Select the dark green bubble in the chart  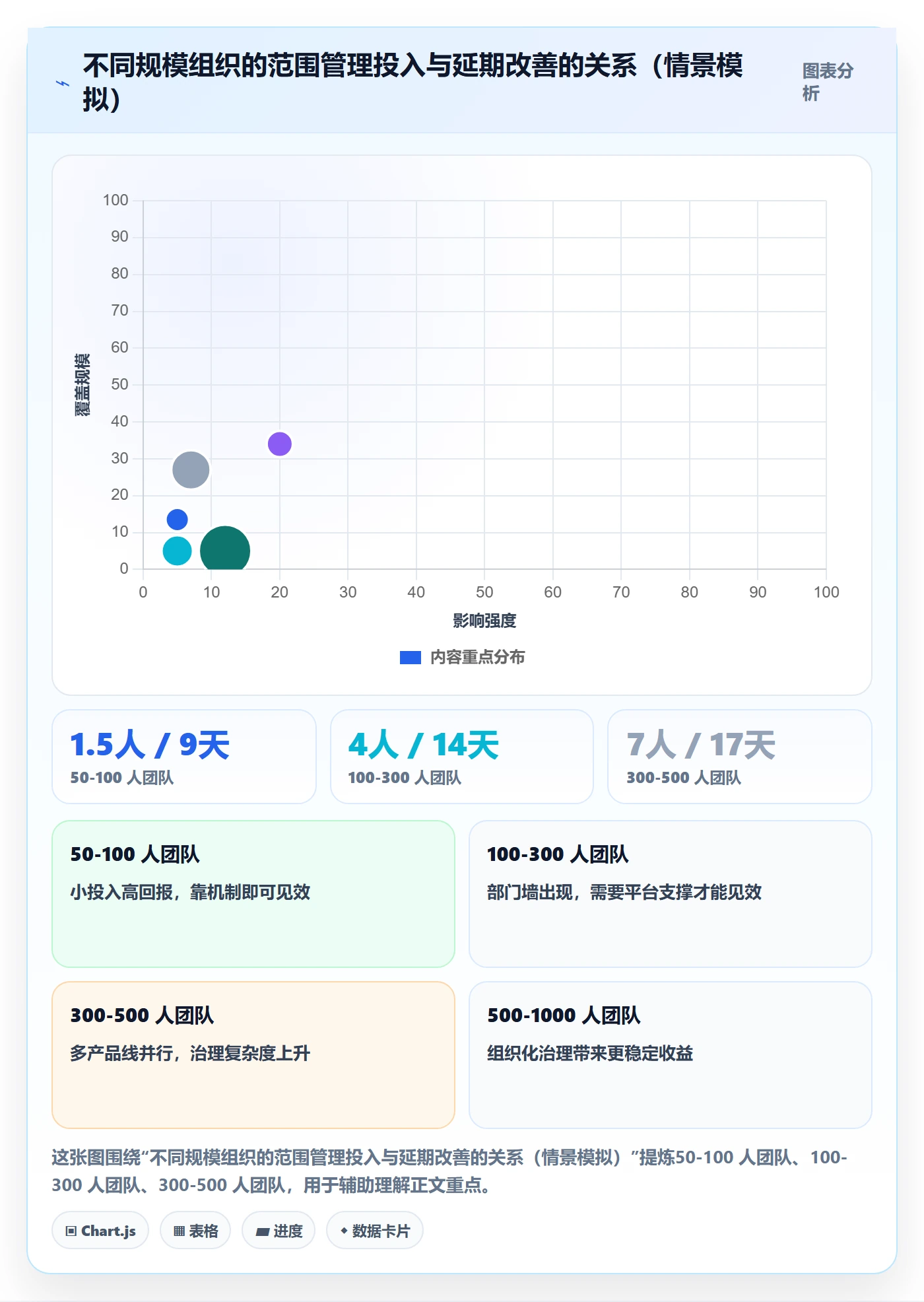225,548
